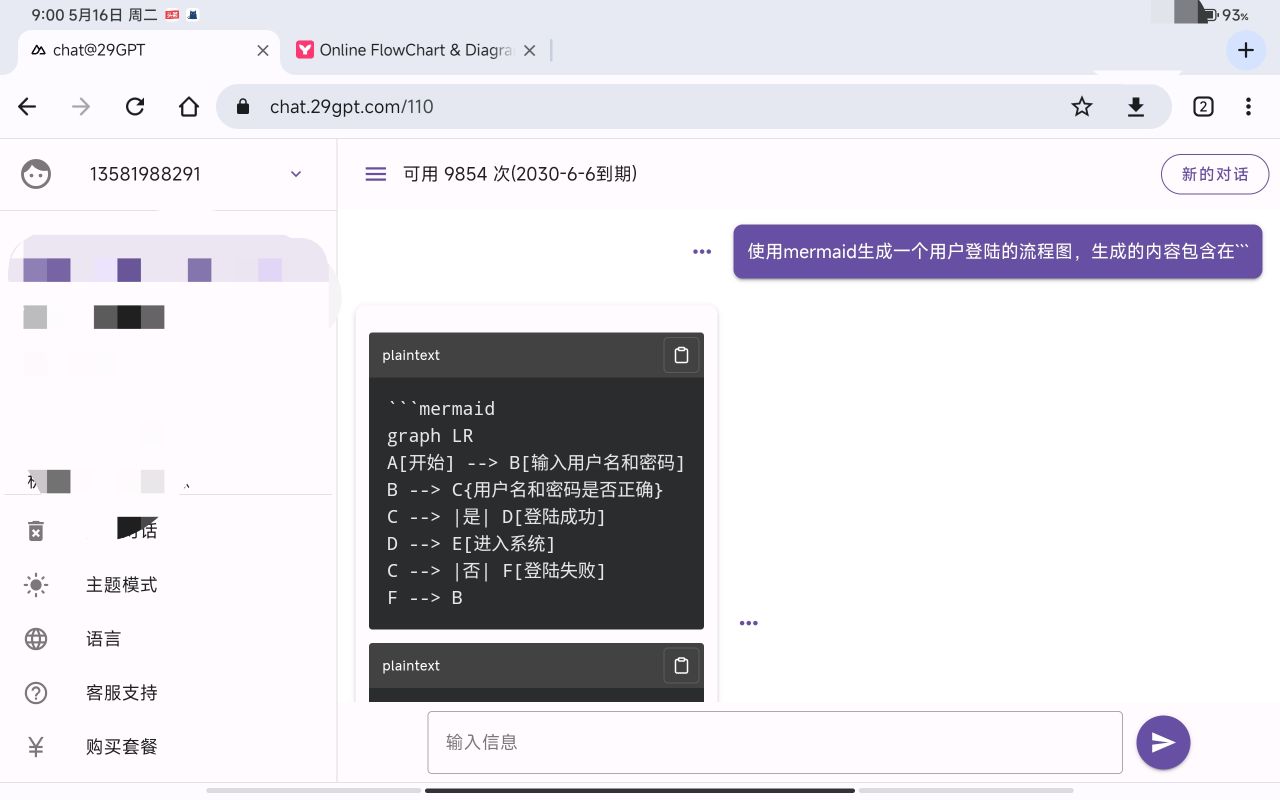This screenshot has height=800, width=1280.
Task: Open 主题模式 theme mode setting
Action: point(122,585)
